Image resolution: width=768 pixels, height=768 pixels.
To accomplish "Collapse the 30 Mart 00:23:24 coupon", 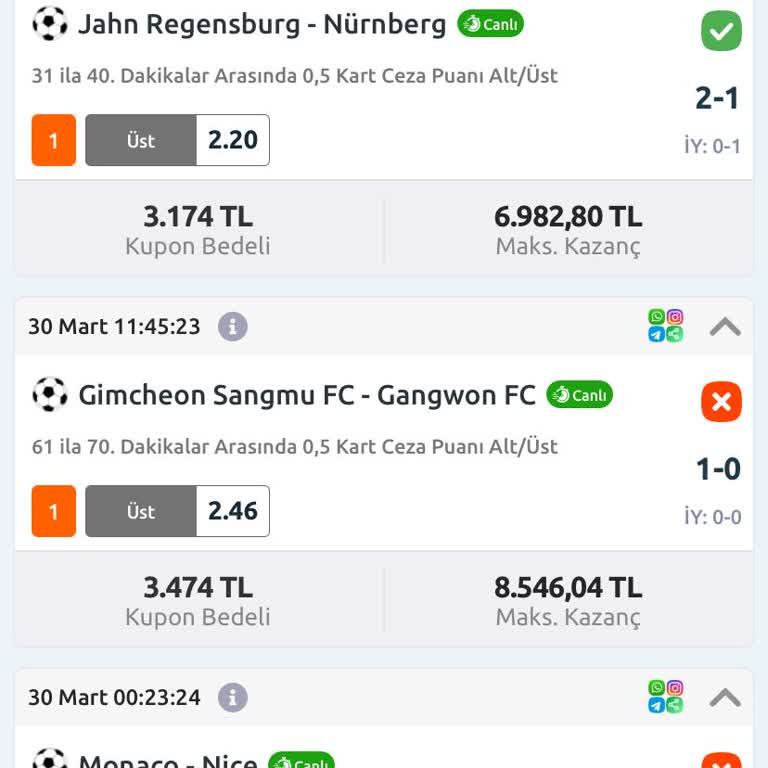I will pyautogui.click(x=725, y=697).
